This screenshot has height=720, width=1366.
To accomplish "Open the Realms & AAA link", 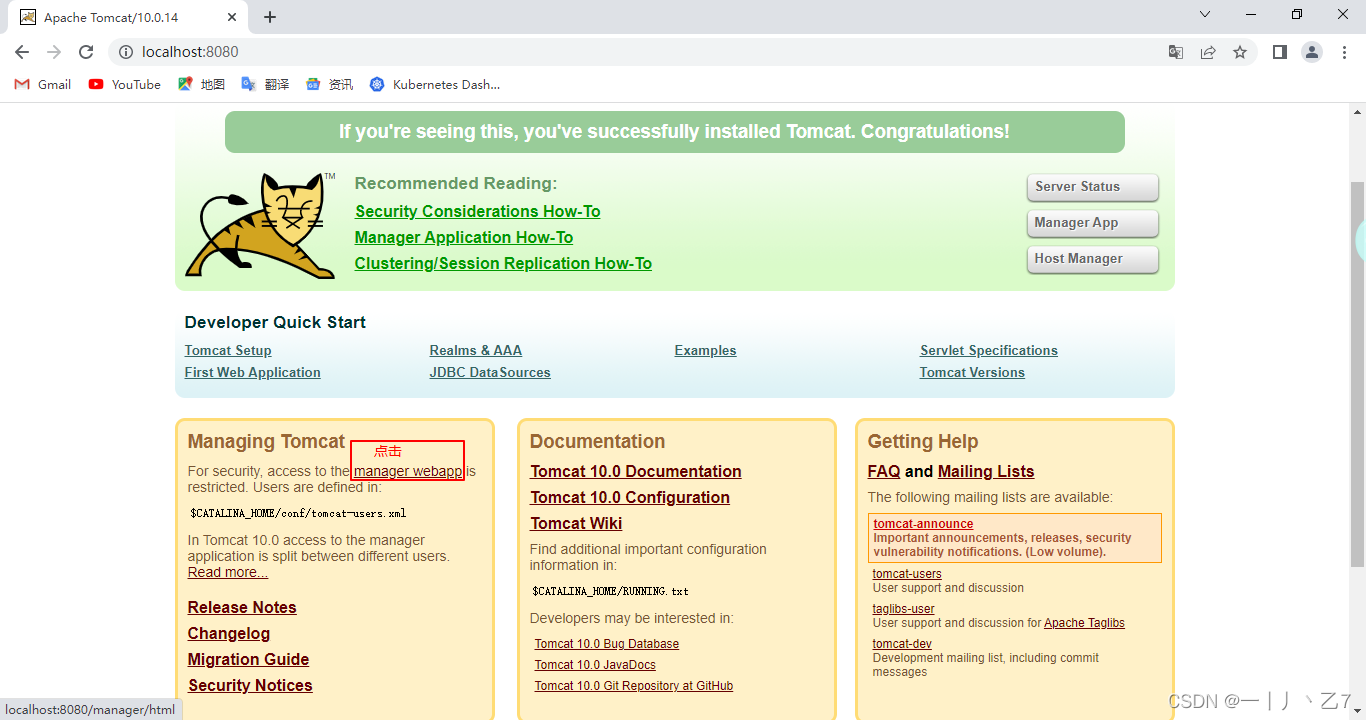I will [476, 350].
